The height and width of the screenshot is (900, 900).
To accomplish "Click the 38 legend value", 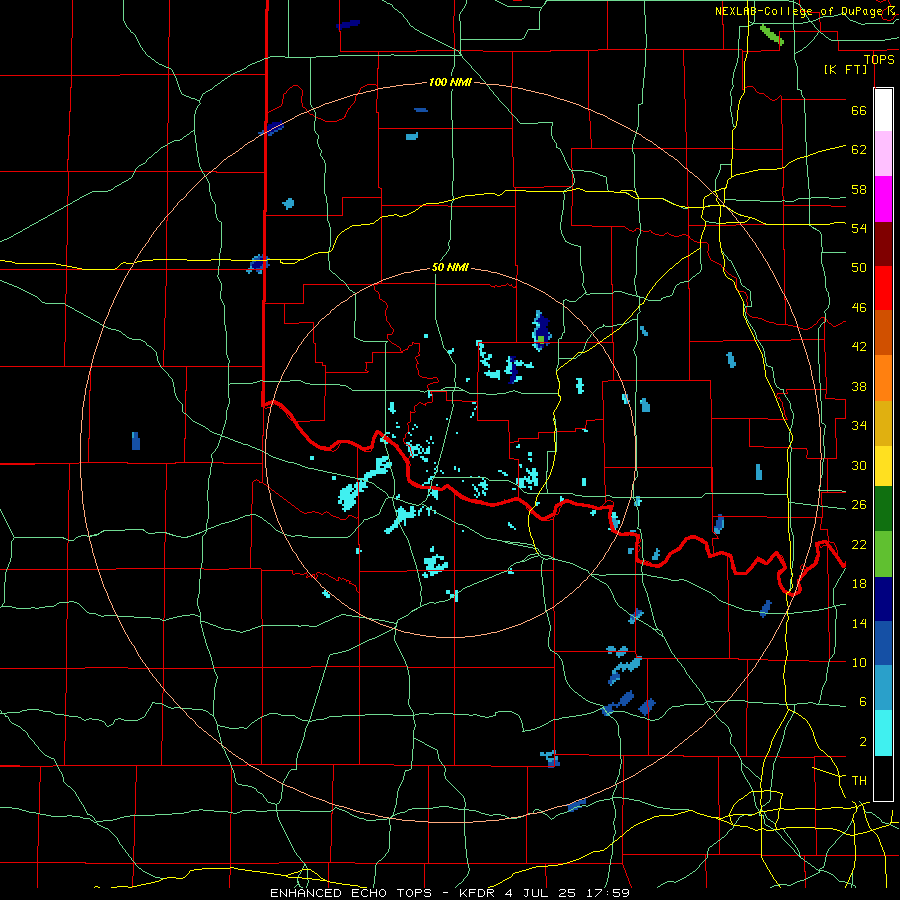I will tap(859, 386).
